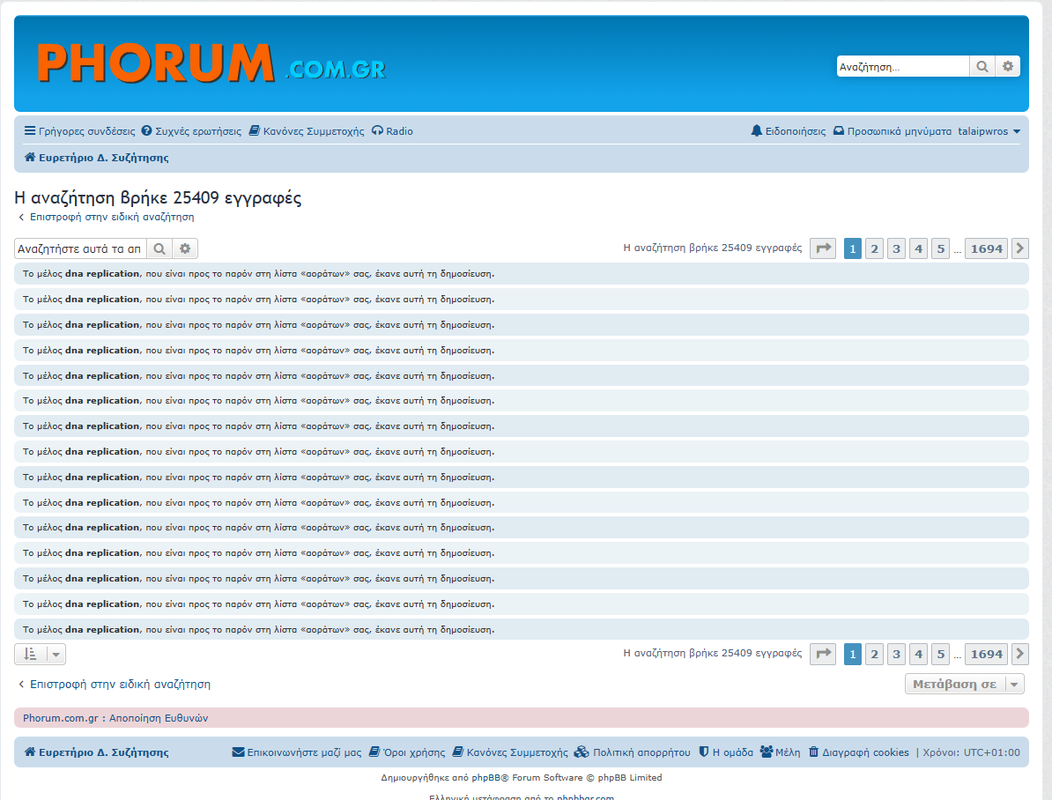
Task: Go to page 4 in bottom pagination
Action: click(x=918, y=654)
